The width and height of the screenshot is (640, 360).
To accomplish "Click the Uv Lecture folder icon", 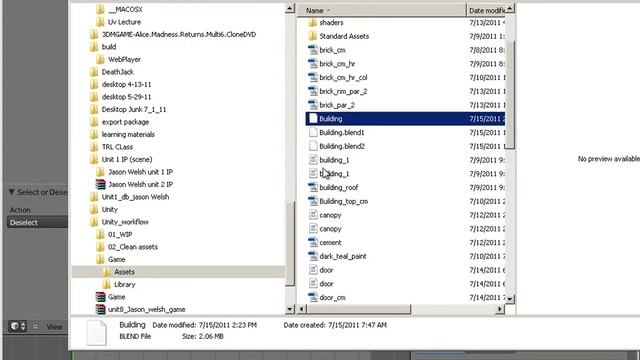I will pyautogui.click(x=100, y=22).
